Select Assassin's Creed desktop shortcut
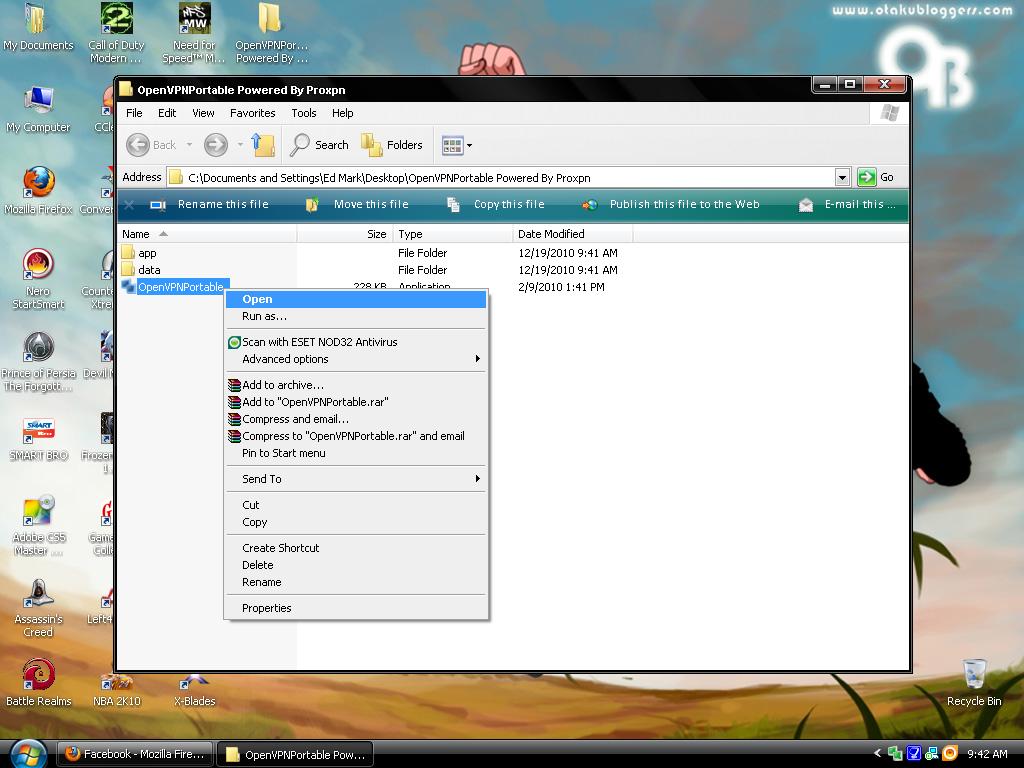The width and height of the screenshot is (1024, 768). tap(38, 607)
